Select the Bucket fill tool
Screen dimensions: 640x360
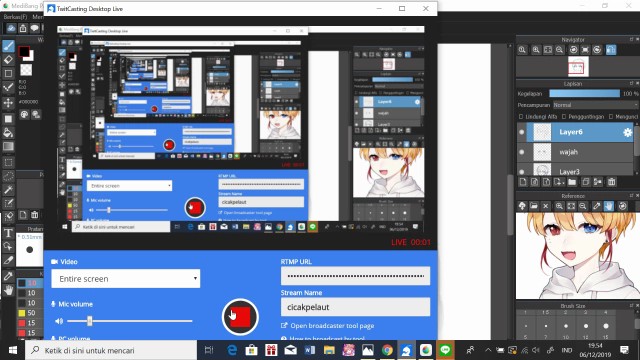(x=8, y=132)
